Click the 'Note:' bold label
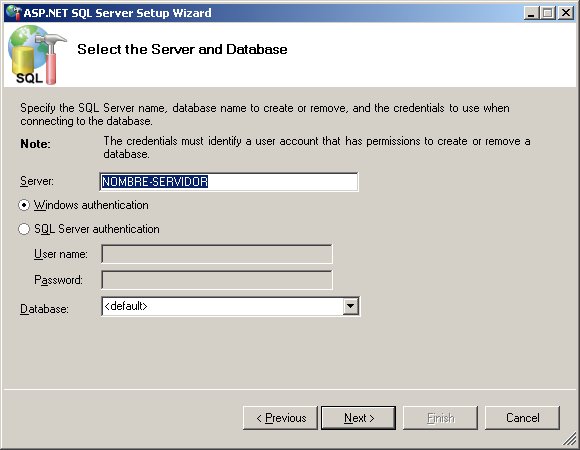The height and width of the screenshot is (450, 580). pos(36,144)
